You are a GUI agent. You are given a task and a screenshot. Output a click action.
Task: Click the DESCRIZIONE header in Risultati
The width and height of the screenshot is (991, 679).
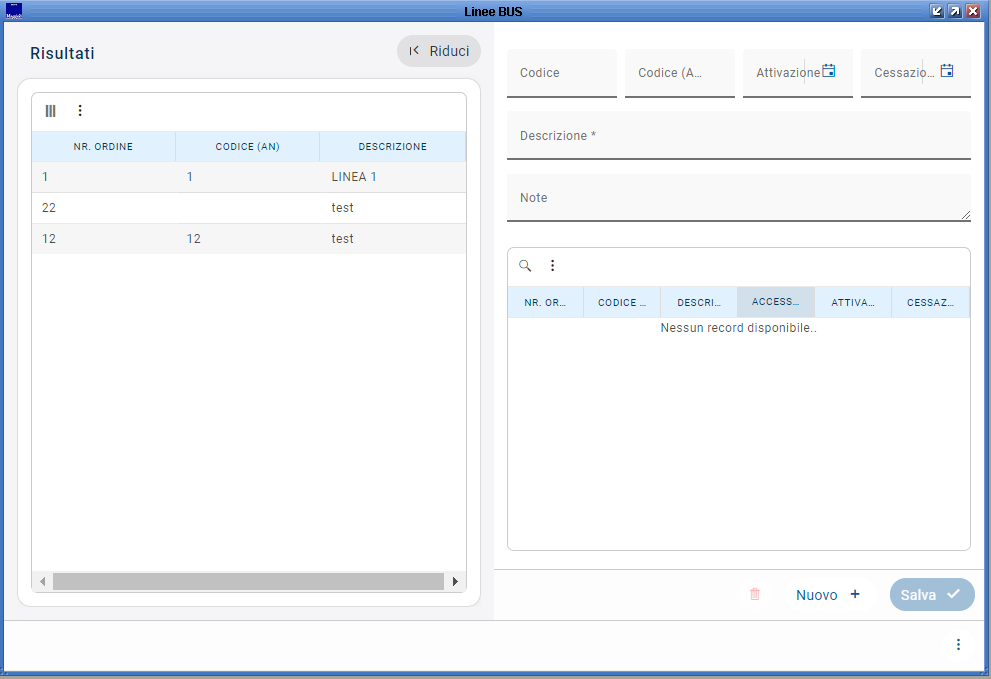(x=392, y=147)
